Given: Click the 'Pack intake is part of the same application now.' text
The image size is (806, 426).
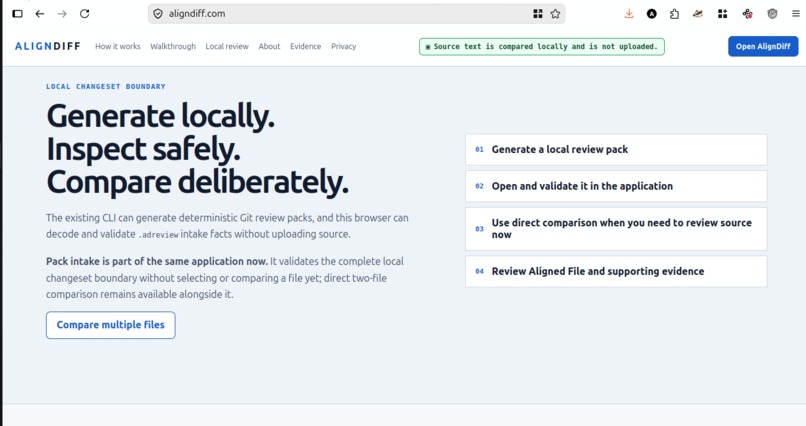Looking at the screenshot, I should tap(157, 261).
